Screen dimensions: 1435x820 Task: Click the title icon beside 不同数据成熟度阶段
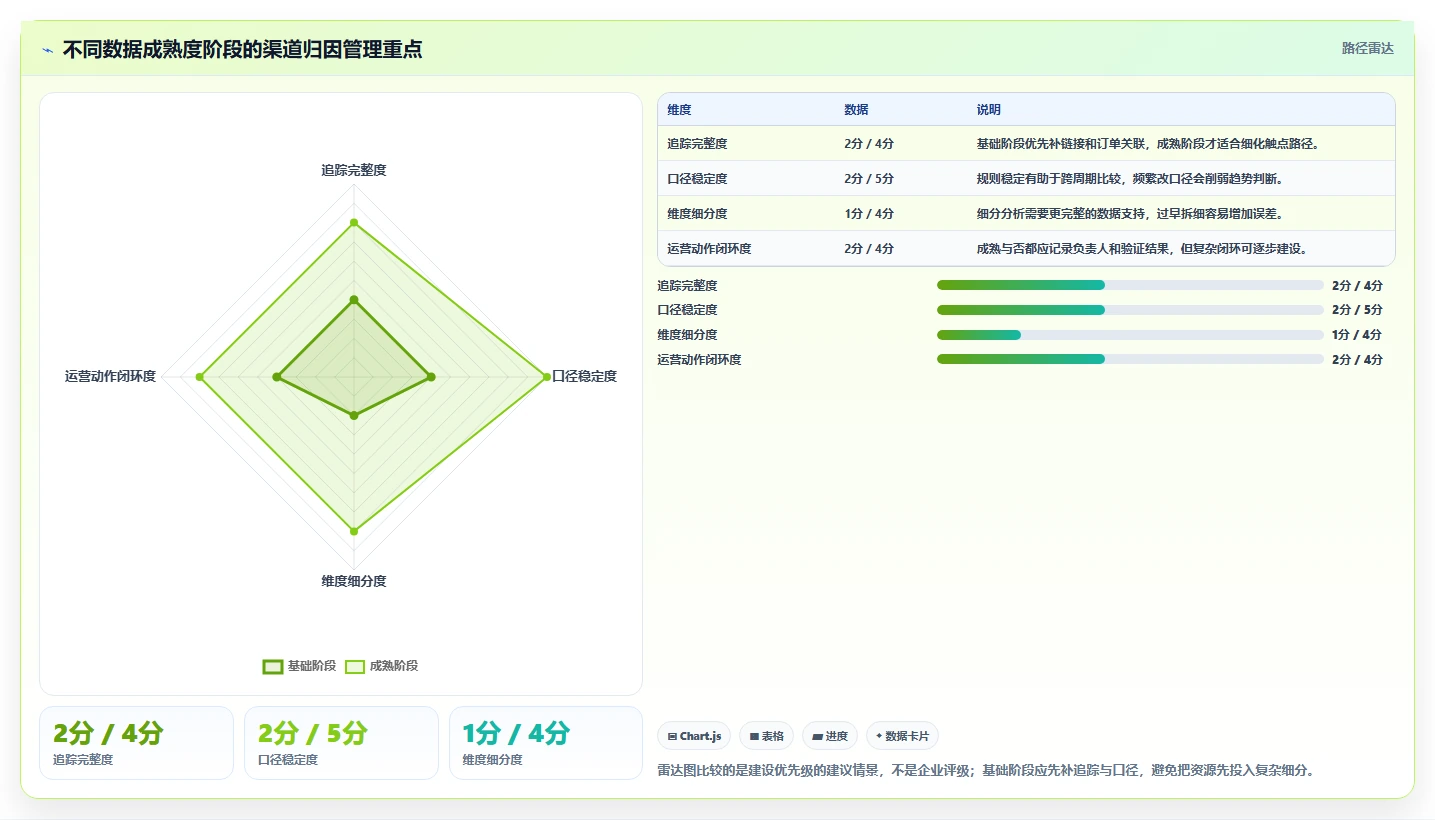click(48, 50)
